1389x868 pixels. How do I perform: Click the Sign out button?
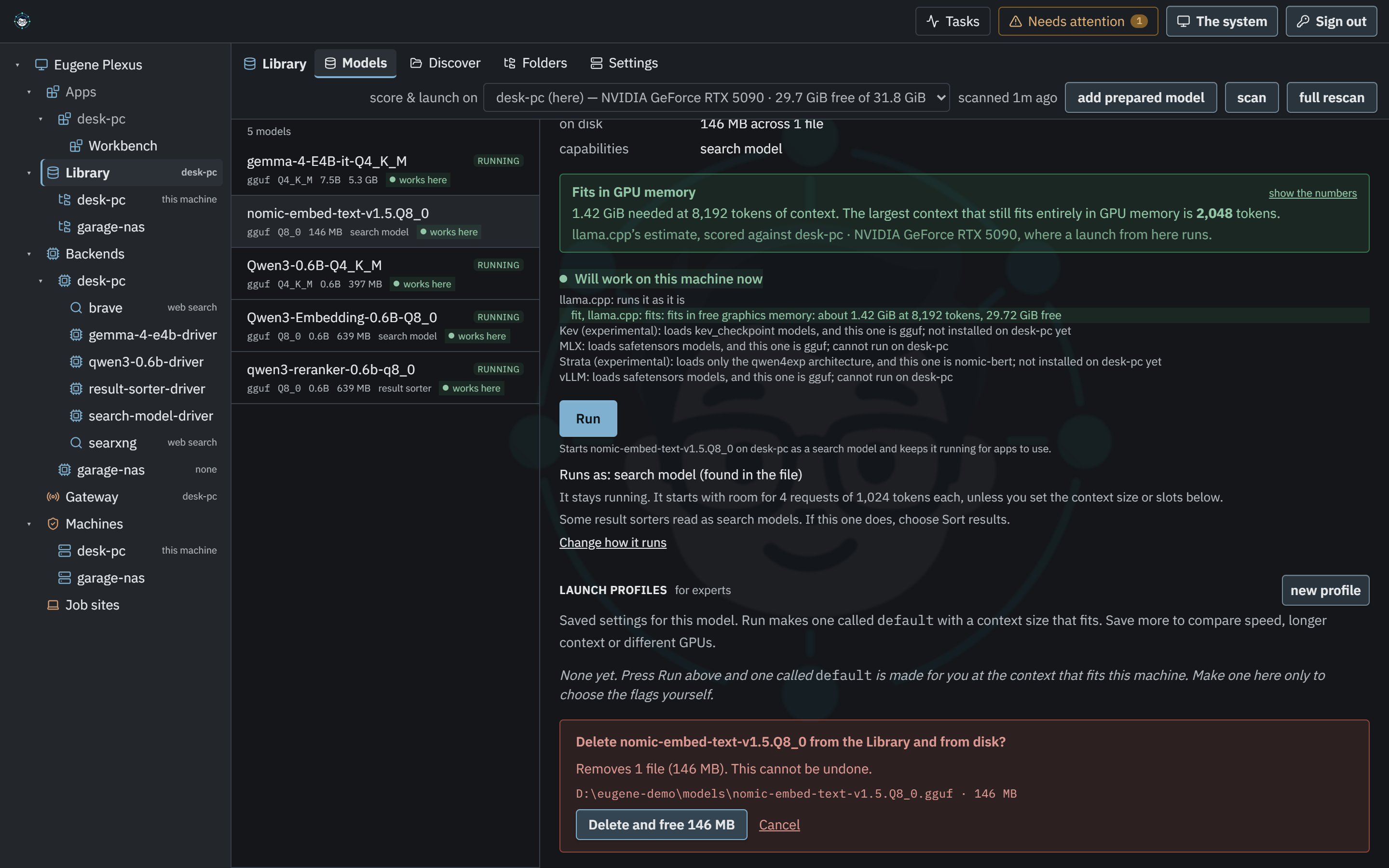[1331, 21]
